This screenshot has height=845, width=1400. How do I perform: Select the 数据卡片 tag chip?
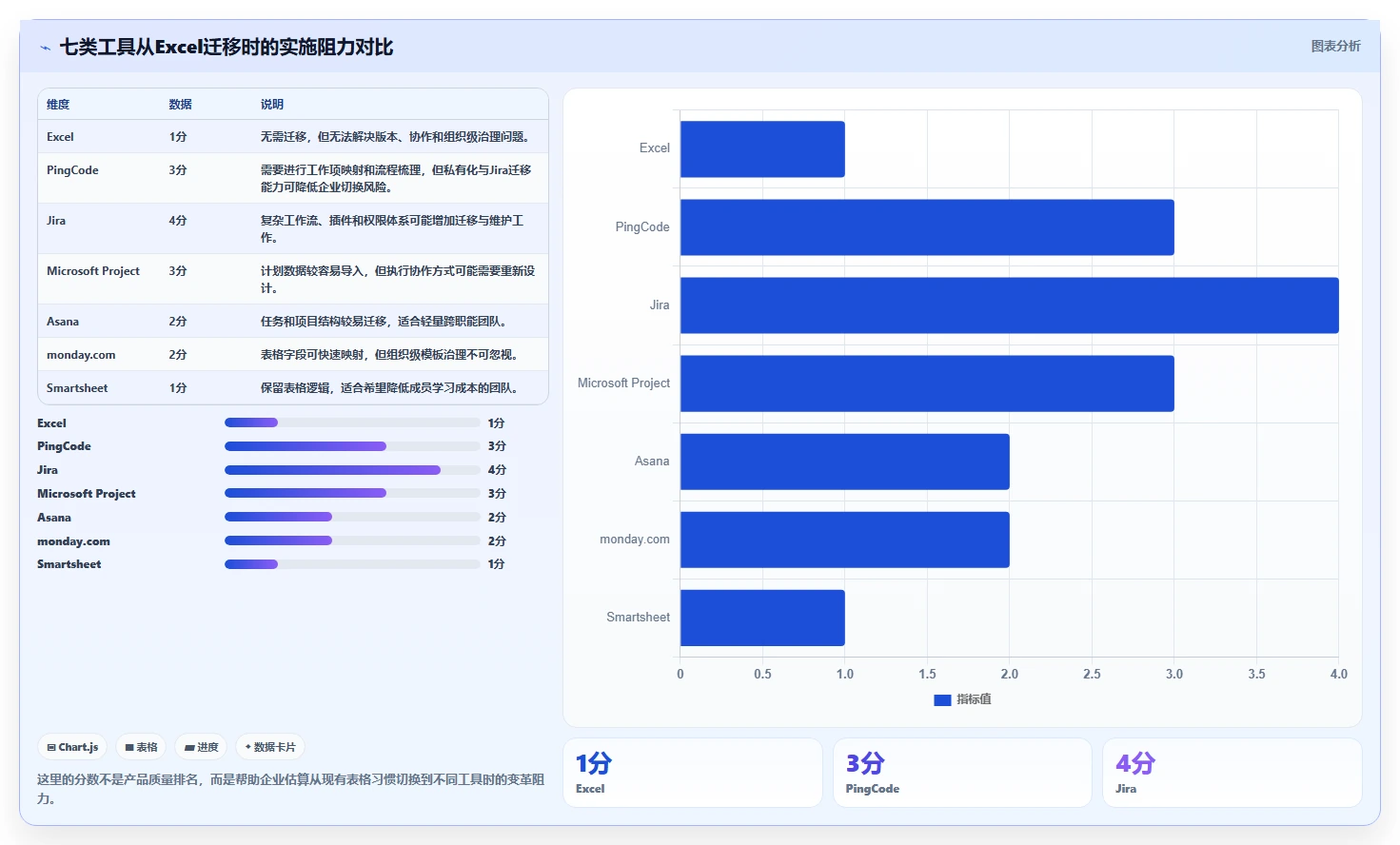coord(270,747)
